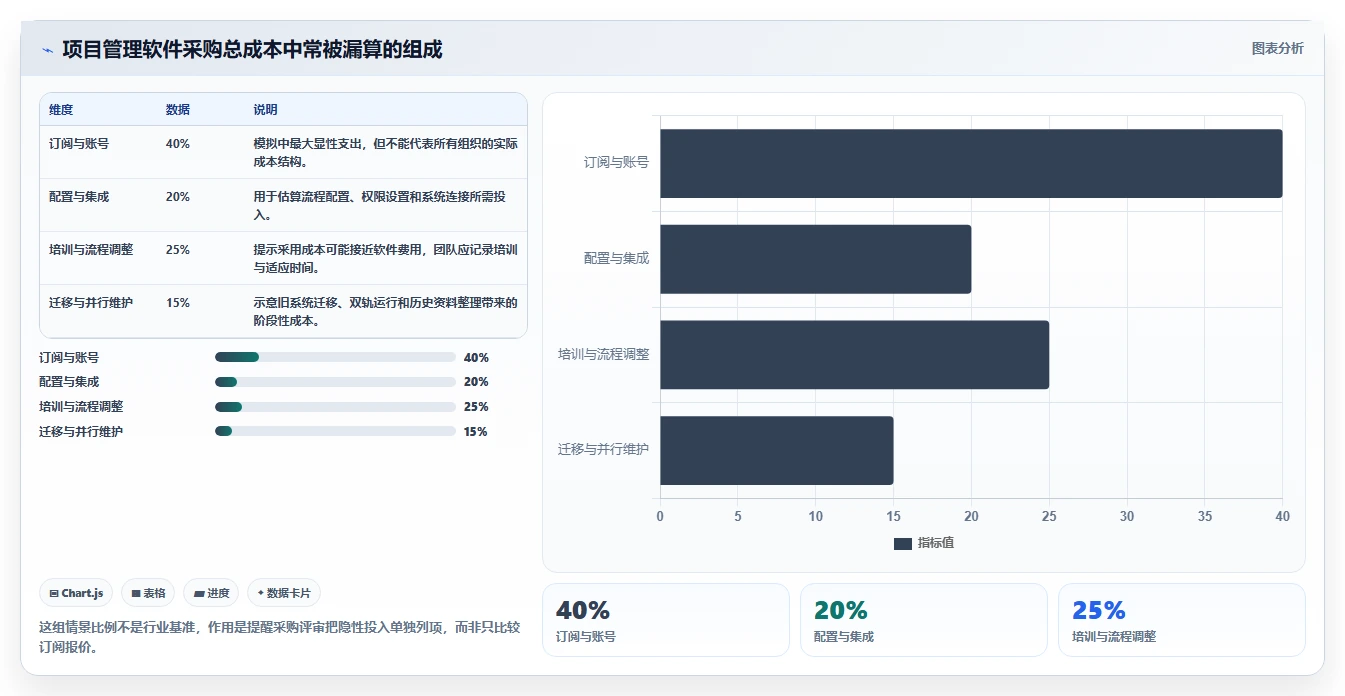Select the 表格 tag chip

(x=148, y=593)
